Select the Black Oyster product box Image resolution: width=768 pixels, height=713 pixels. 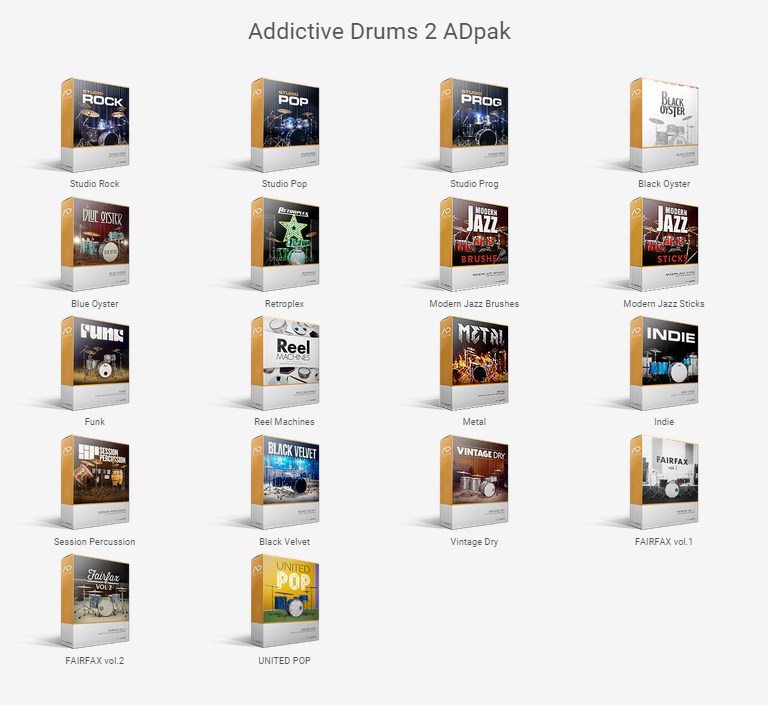tap(664, 125)
